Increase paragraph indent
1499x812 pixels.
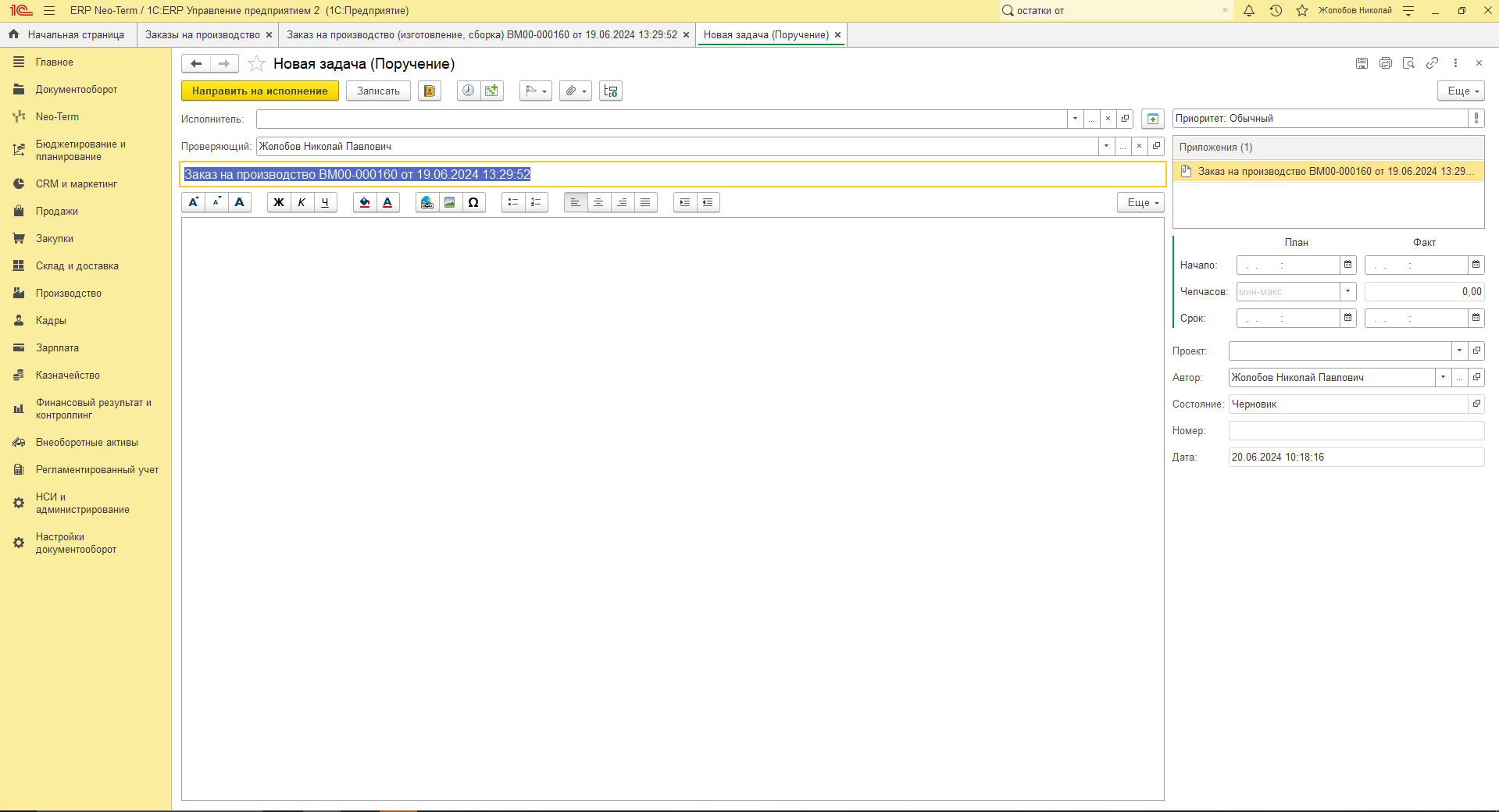click(x=685, y=202)
